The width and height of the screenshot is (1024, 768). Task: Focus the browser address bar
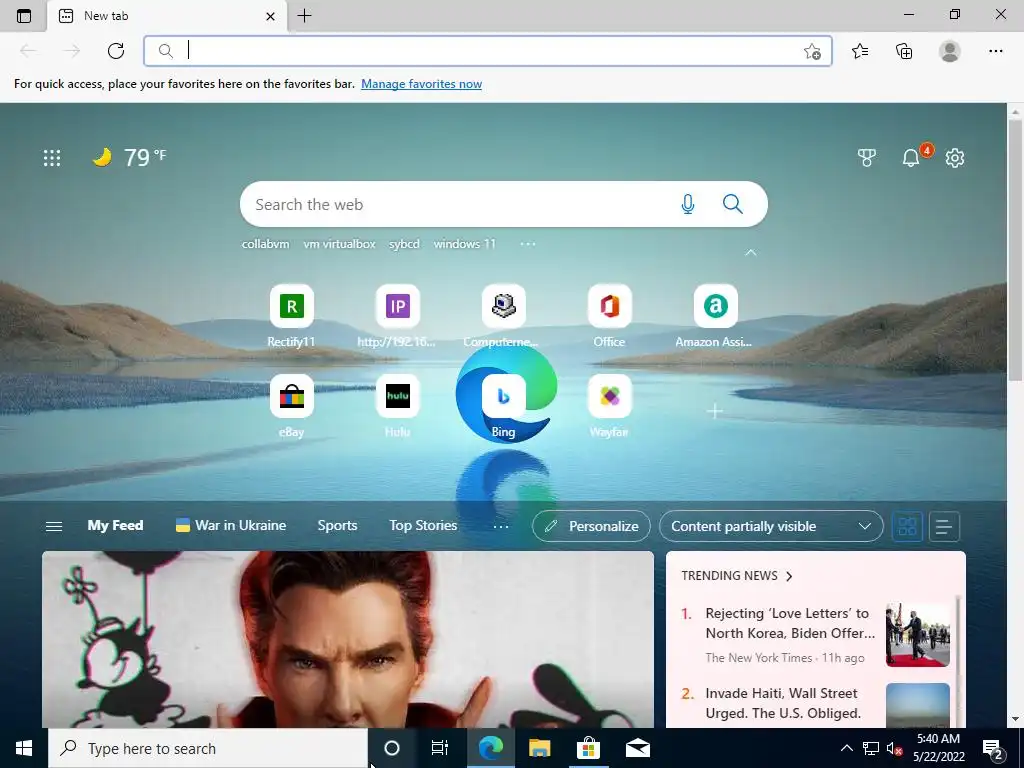(487, 51)
